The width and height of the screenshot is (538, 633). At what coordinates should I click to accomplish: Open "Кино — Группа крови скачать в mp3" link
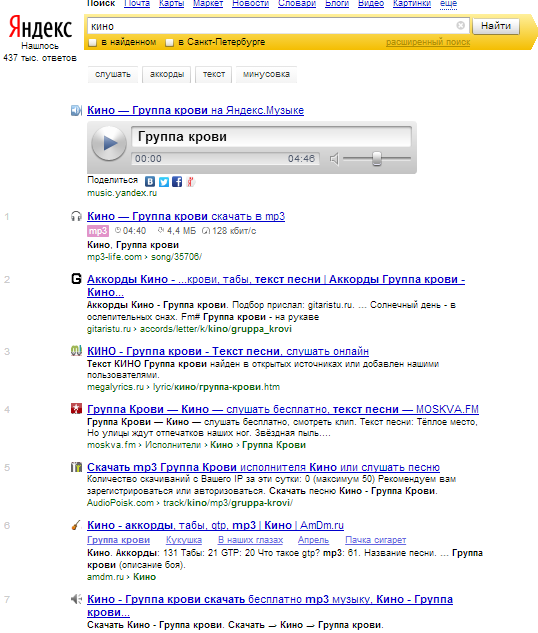point(186,216)
